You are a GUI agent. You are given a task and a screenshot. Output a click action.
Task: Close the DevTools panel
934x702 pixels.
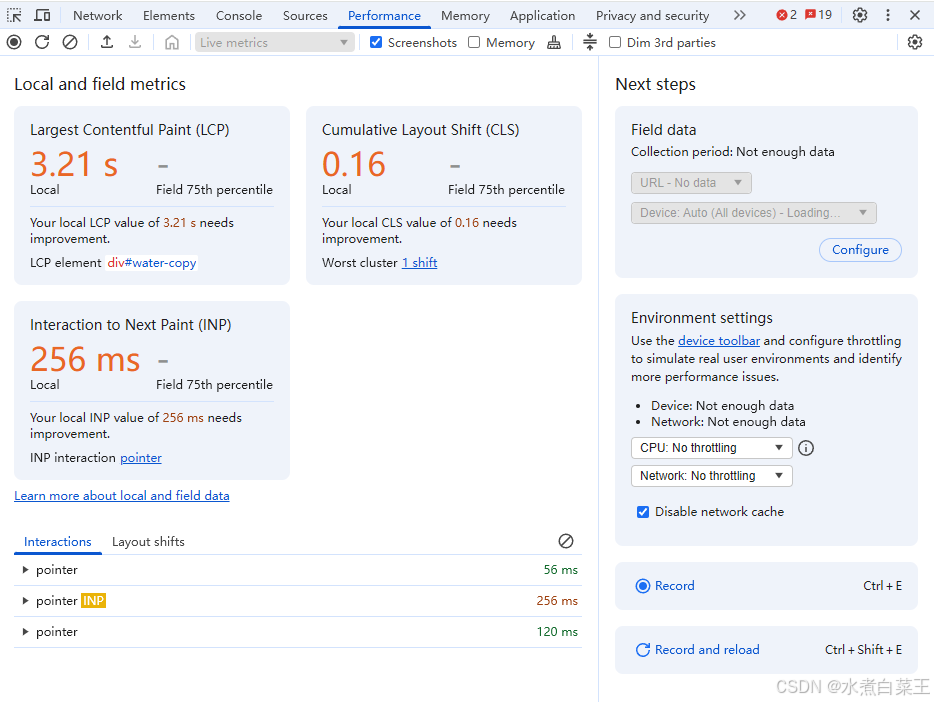point(915,15)
